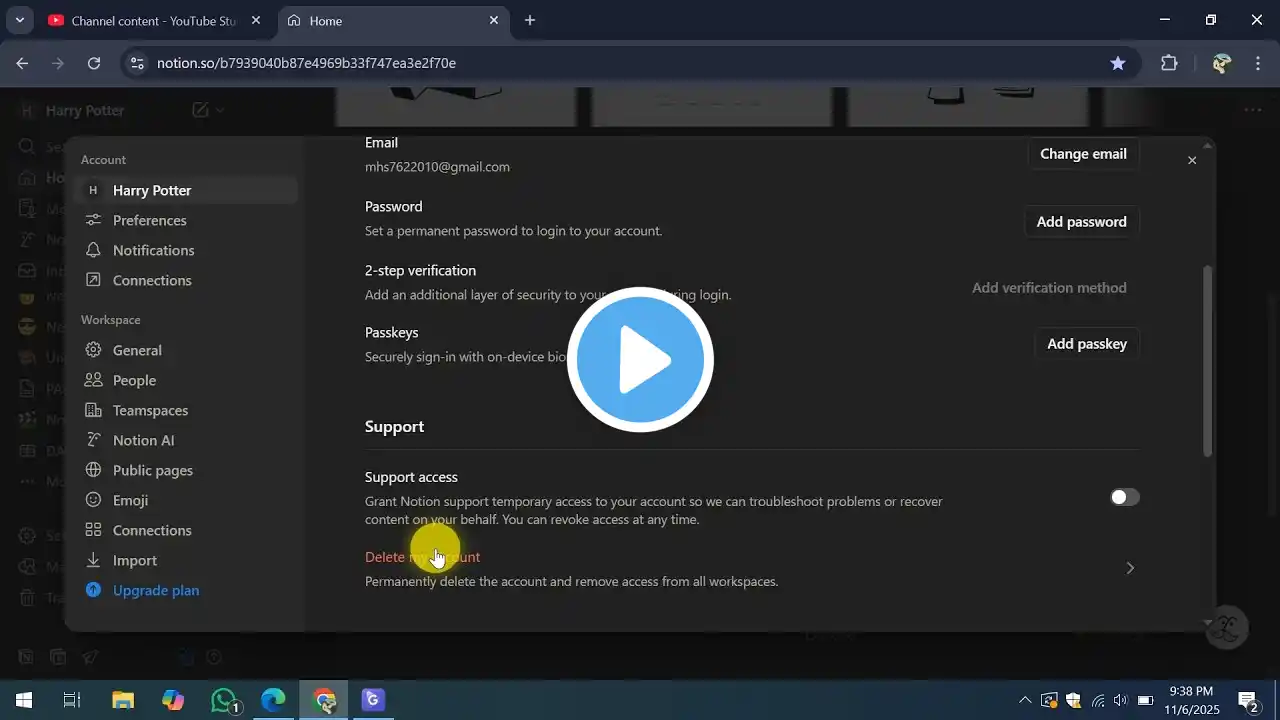
Task: Click the bookmark star icon
Action: click(1118, 63)
